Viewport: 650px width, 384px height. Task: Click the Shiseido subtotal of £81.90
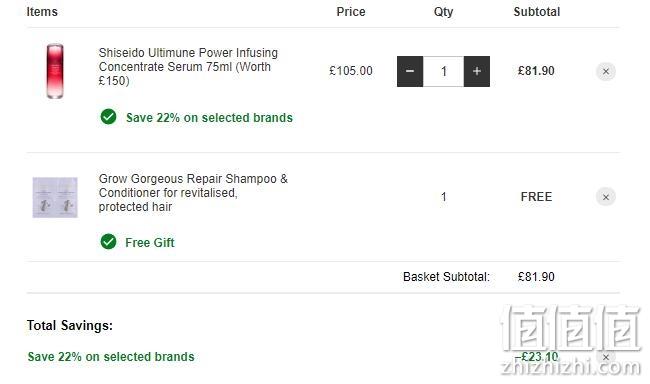[536, 71]
